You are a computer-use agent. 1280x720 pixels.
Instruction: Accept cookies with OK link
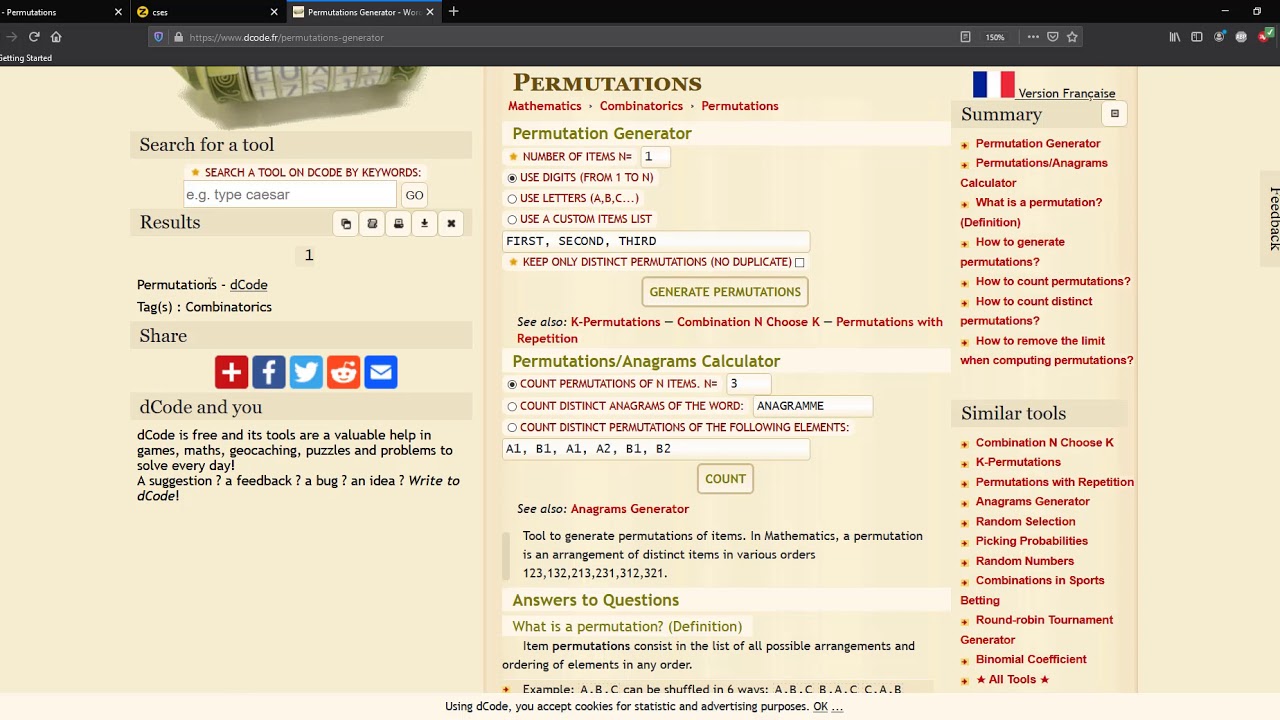click(820, 706)
